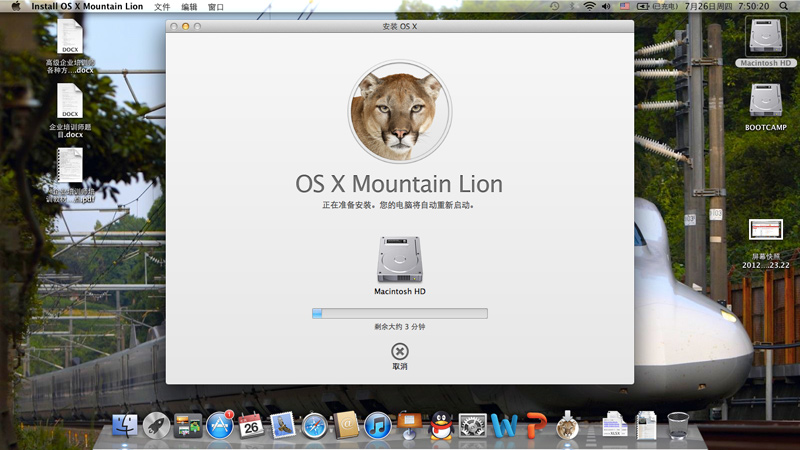Select the Macintosh HD disk in installer
This screenshot has height=450, width=800.
(x=399, y=260)
